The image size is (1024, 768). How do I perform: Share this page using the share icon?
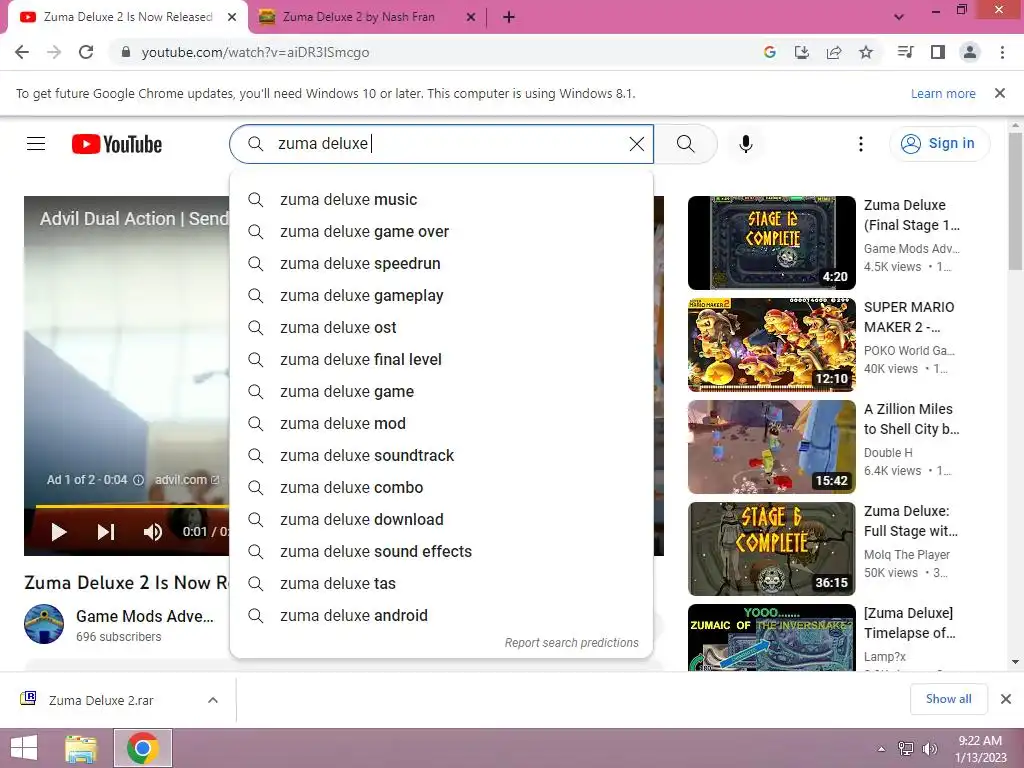[x=834, y=52]
